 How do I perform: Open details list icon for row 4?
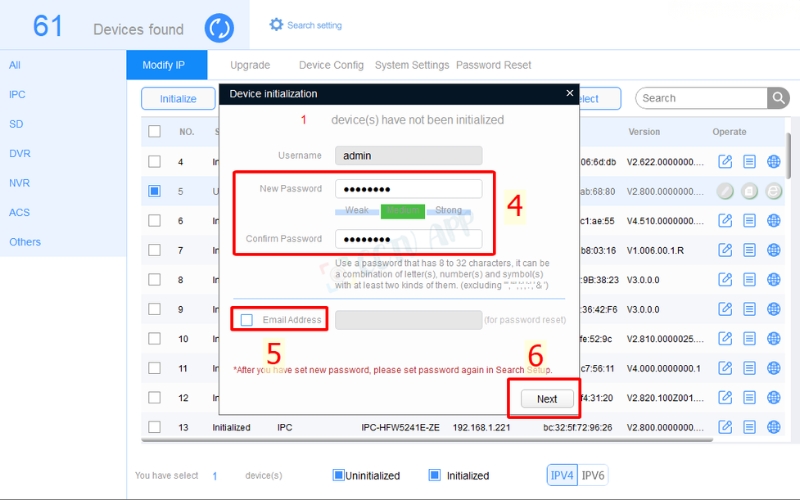(749, 162)
